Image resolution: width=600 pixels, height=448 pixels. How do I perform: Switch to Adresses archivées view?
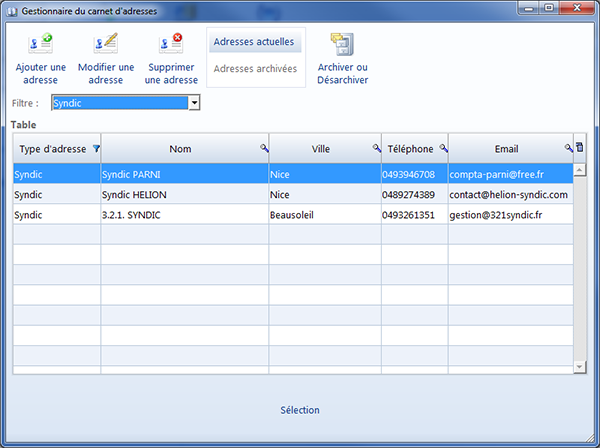click(255, 69)
